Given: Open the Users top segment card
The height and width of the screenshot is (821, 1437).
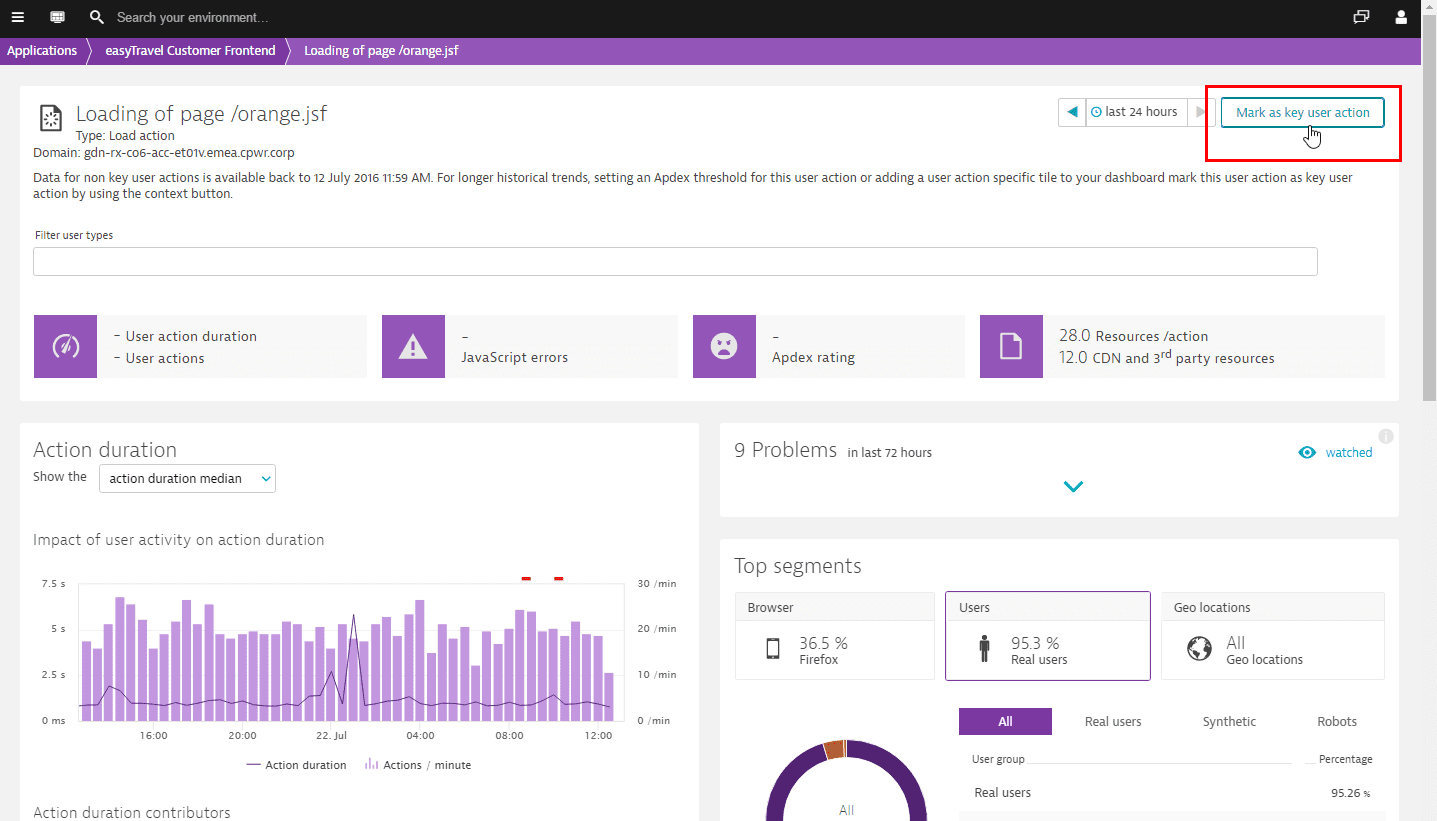Looking at the screenshot, I should [x=1048, y=636].
